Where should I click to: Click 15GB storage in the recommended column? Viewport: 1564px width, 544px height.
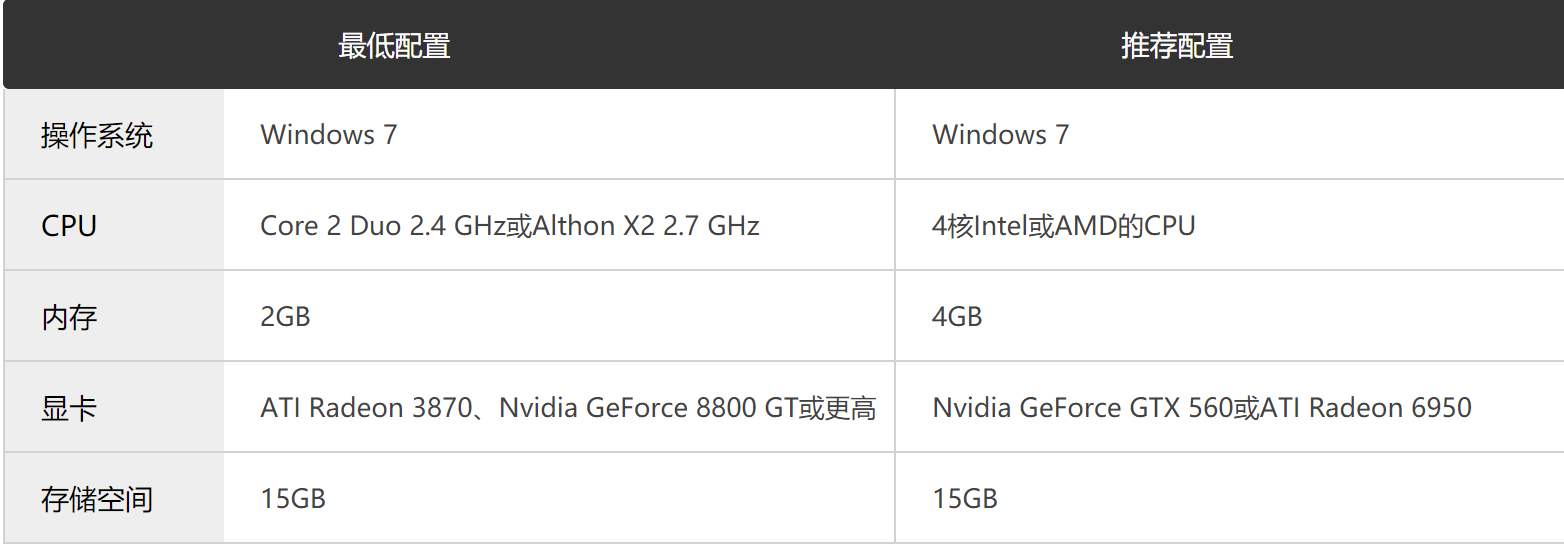click(x=965, y=499)
